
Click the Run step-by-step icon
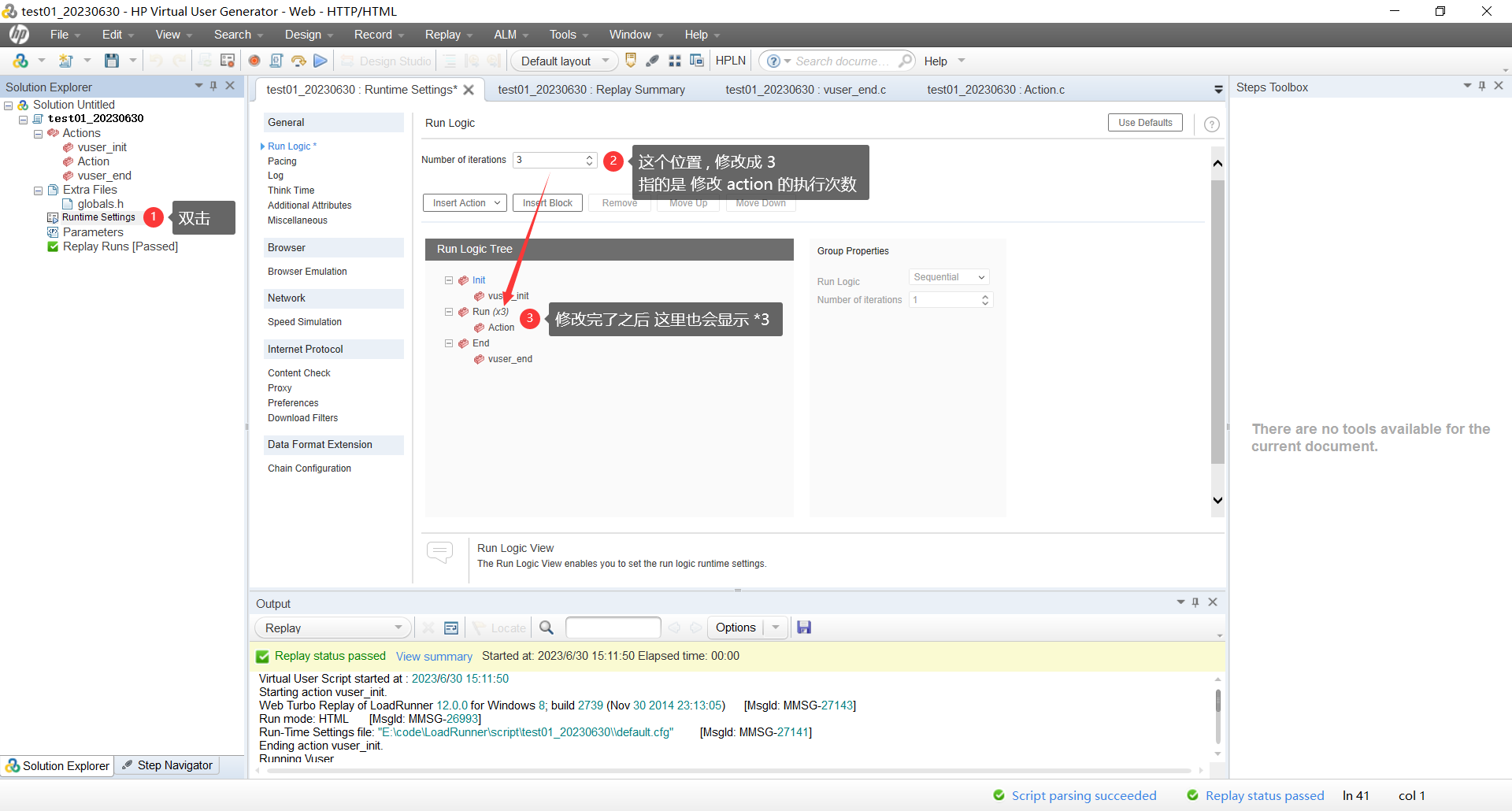(298, 61)
